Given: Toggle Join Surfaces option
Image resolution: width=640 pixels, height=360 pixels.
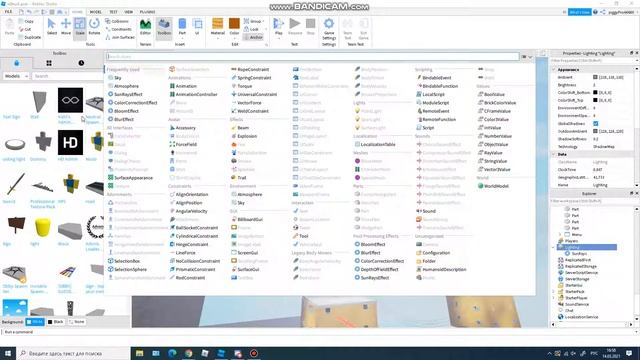Looking at the screenshot, I should click(x=120, y=37).
